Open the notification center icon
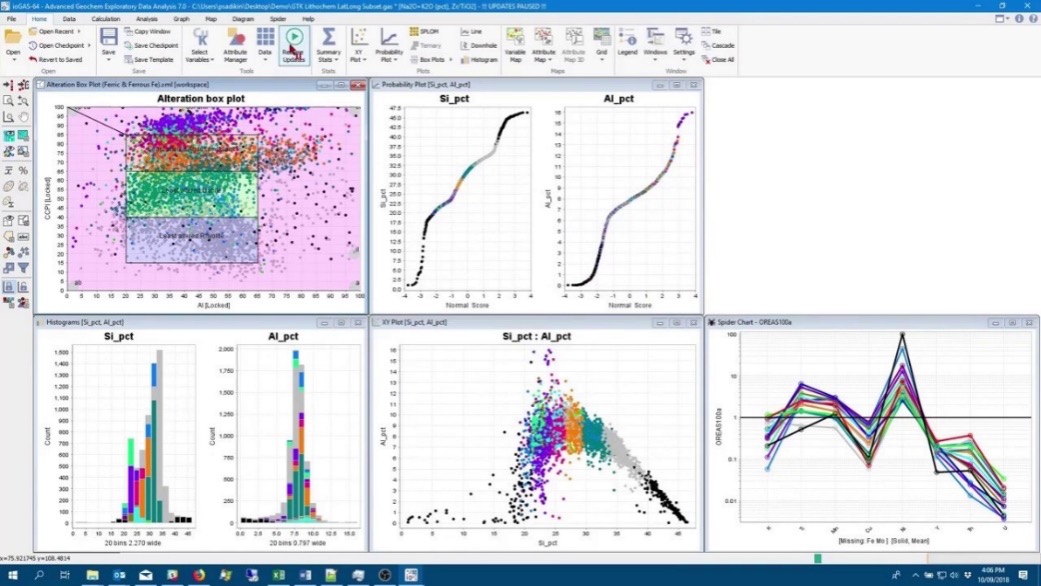Screen dimensions: 1041x586 point(1023,575)
